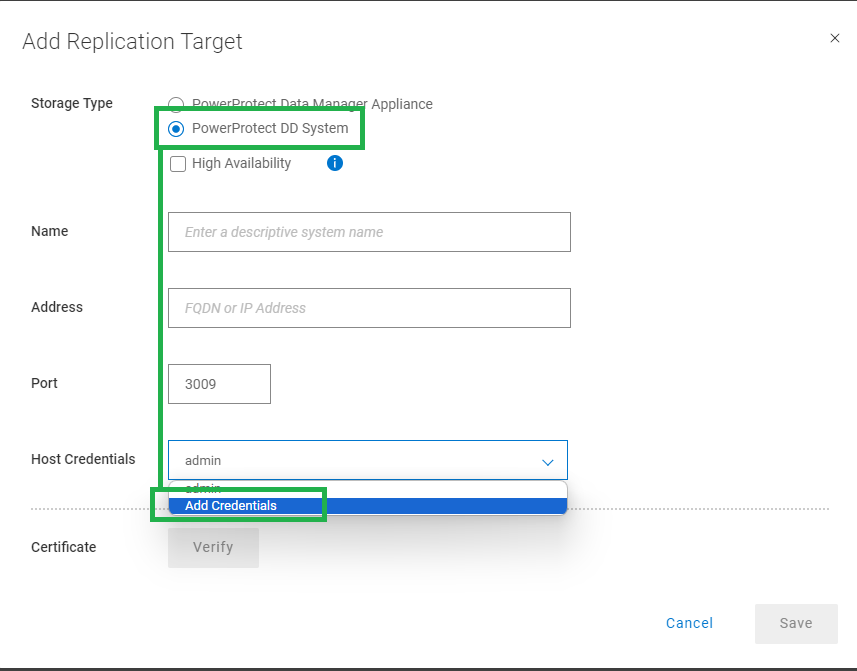Enable the High Availability checkbox

coord(177,163)
